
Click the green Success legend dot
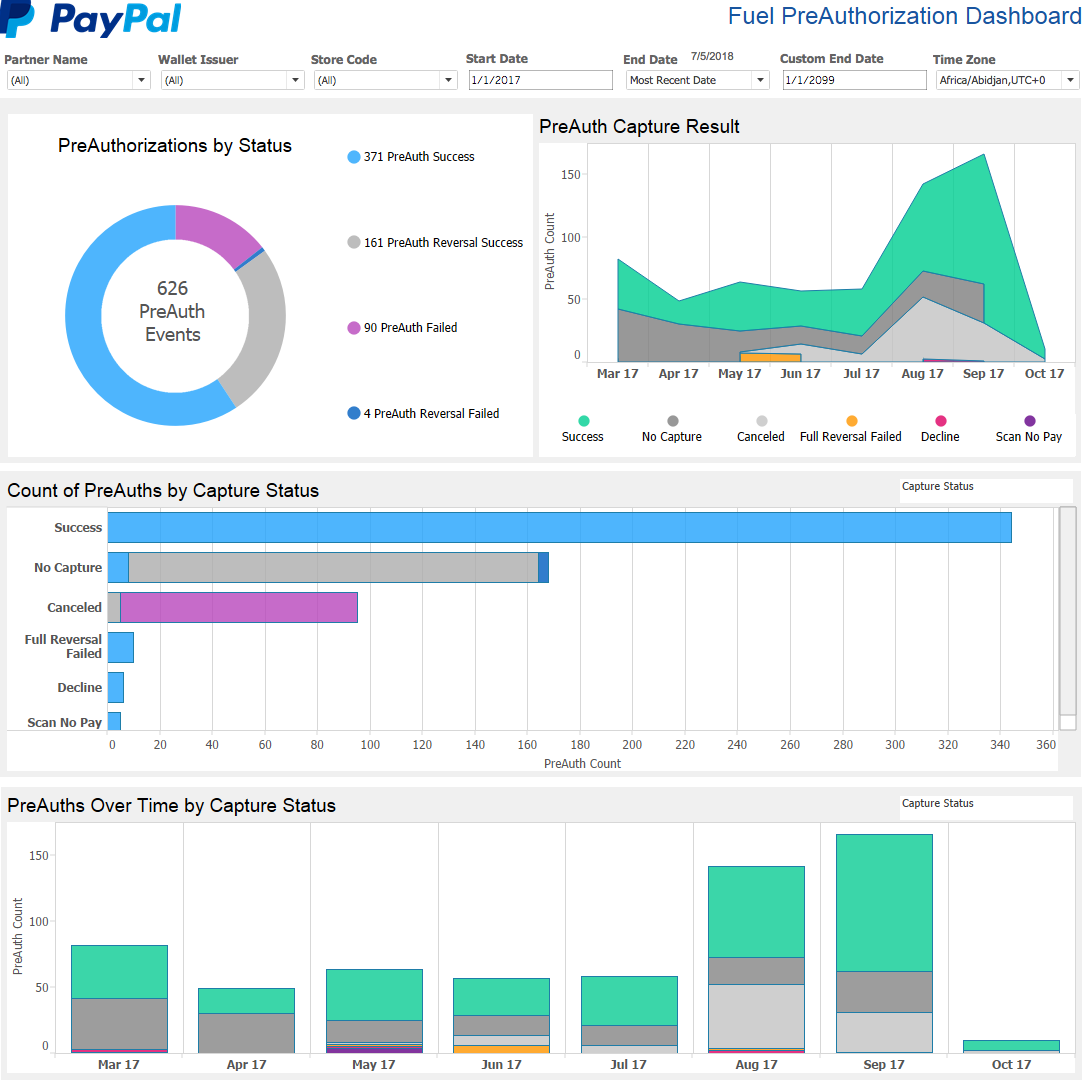(x=583, y=421)
